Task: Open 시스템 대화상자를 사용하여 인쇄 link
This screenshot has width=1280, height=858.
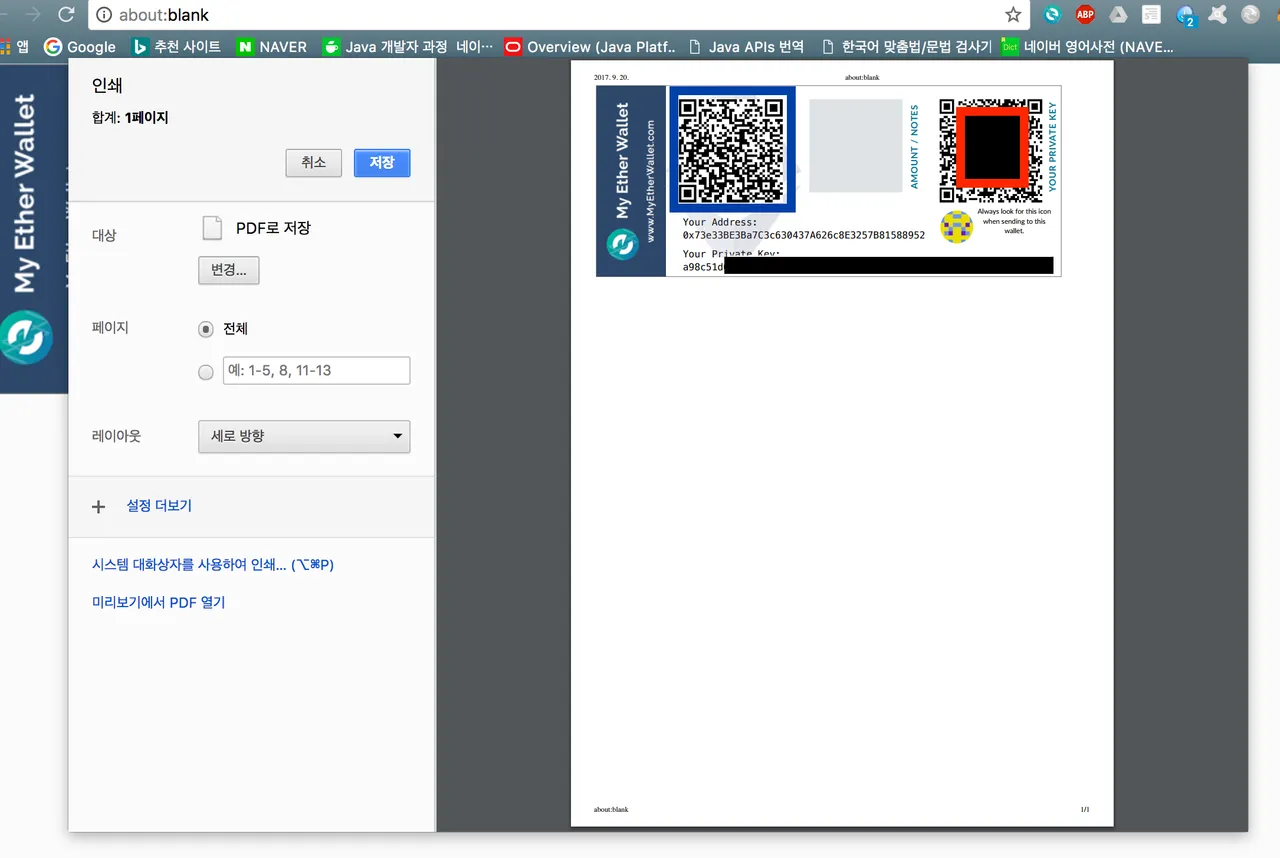Action: pos(213,565)
